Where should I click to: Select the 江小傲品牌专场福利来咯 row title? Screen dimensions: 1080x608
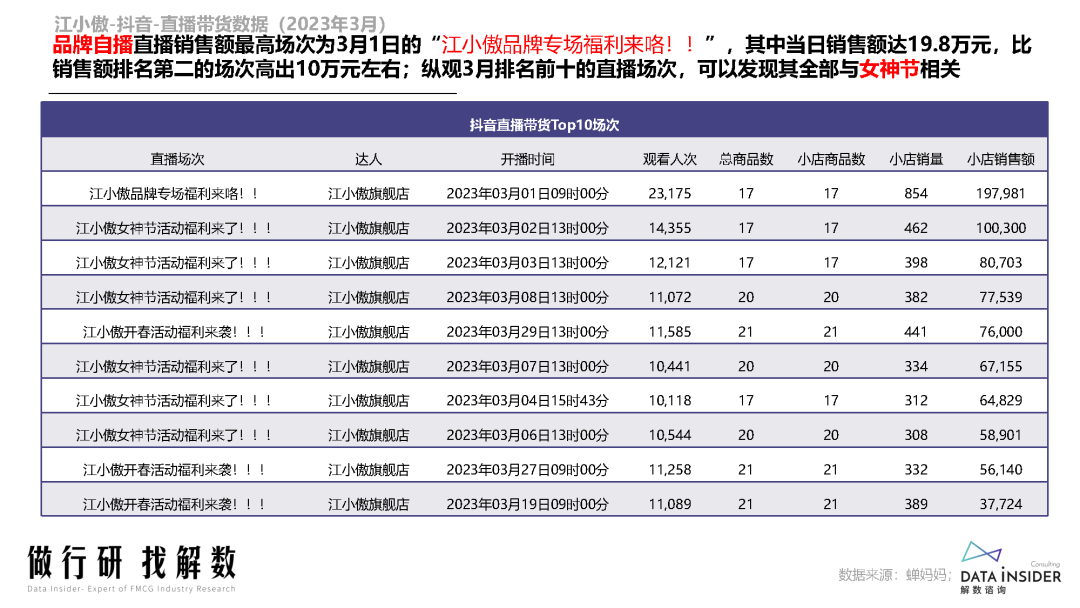[x=174, y=193]
